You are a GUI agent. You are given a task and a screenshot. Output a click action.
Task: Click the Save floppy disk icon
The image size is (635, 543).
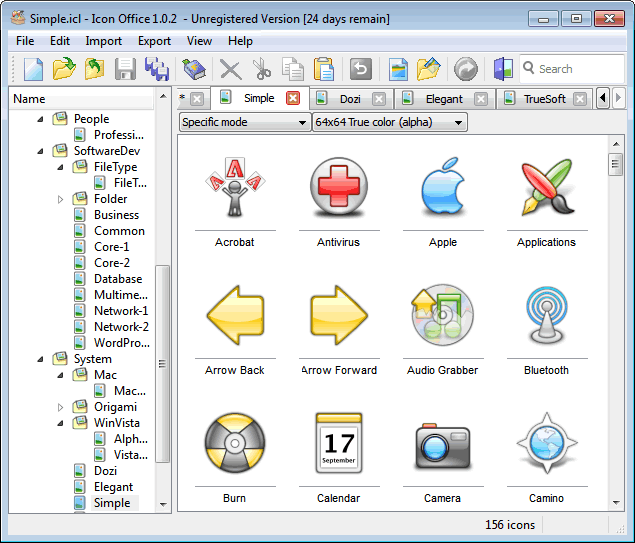[125, 69]
